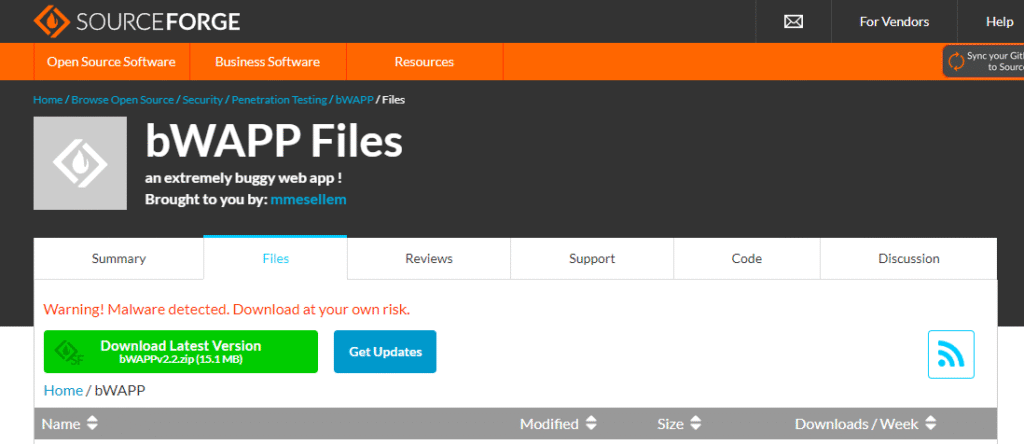Open the Discussion tab
The height and width of the screenshot is (444, 1024).
coord(909,258)
